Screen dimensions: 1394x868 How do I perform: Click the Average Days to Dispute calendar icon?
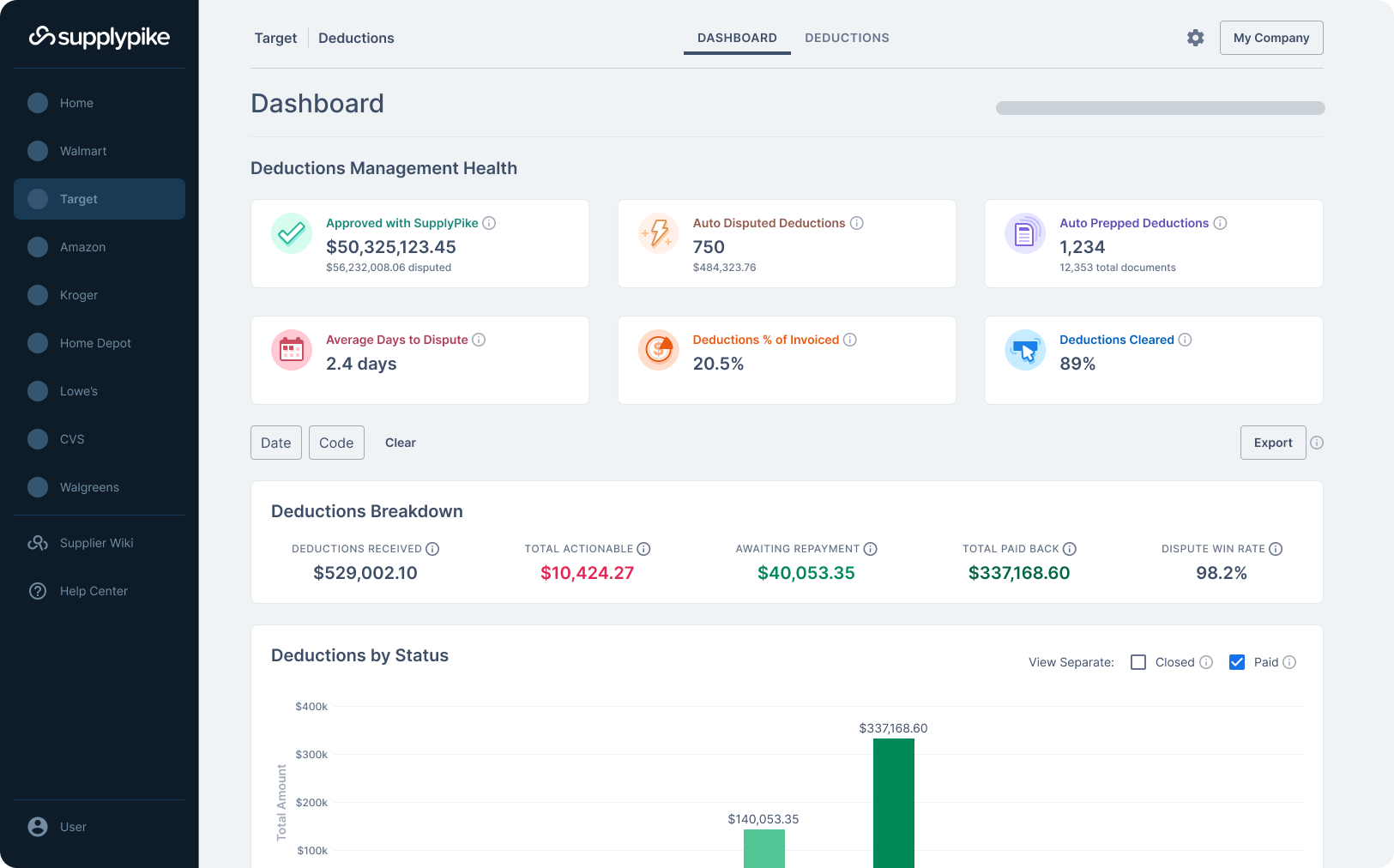(x=292, y=350)
